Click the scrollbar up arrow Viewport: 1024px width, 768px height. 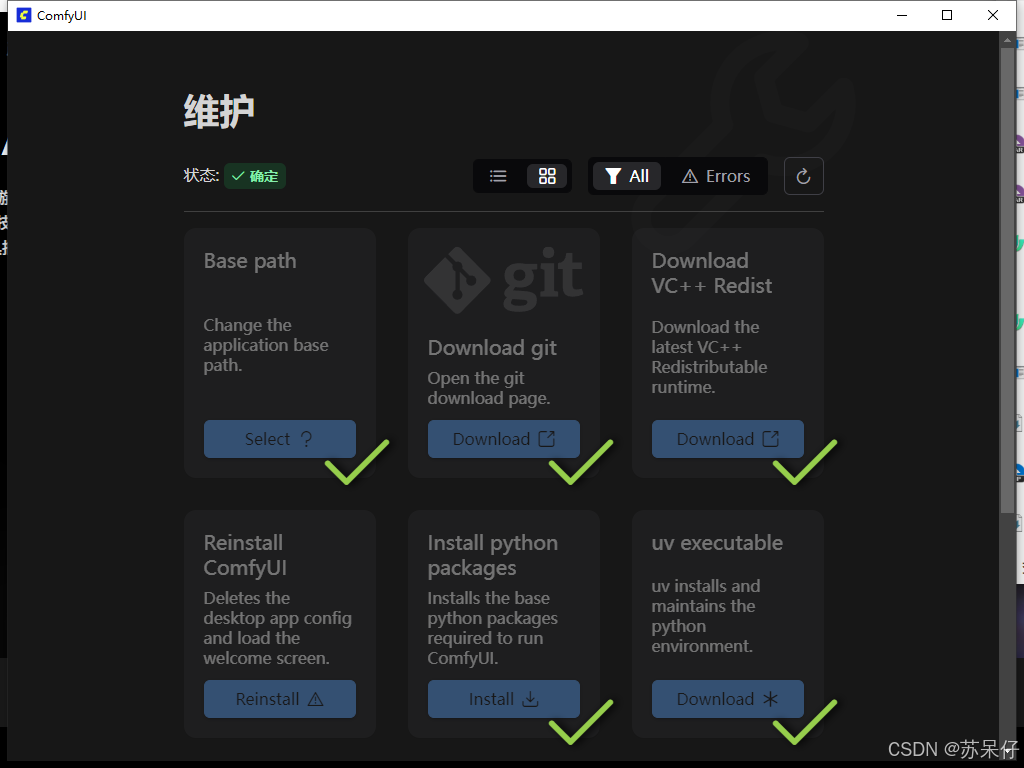tap(1008, 39)
